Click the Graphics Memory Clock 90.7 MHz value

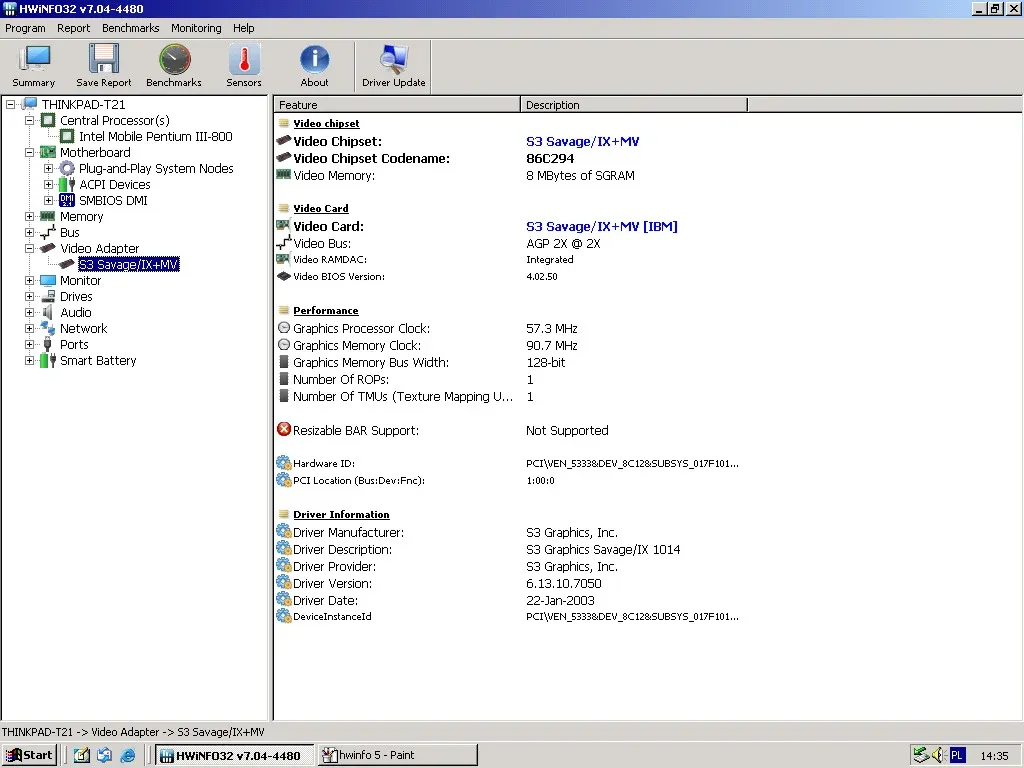pos(552,345)
